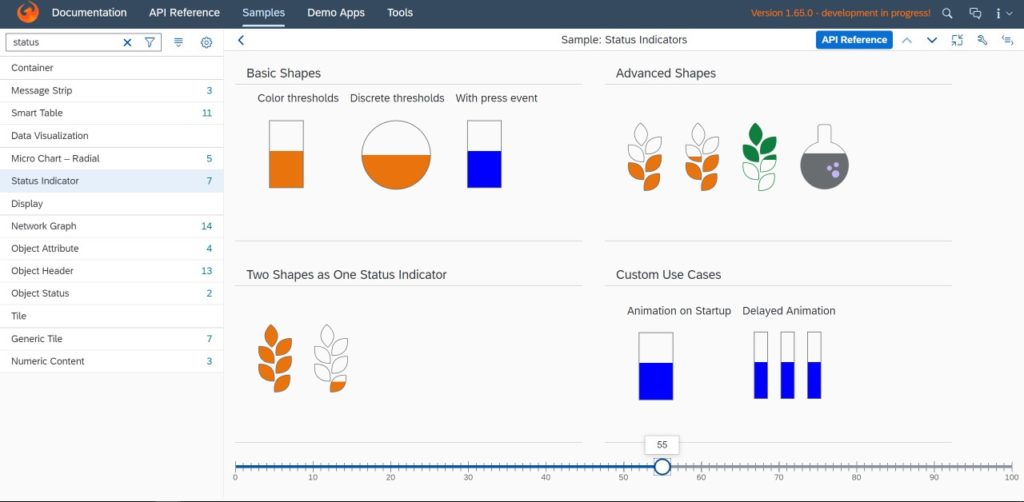The image size is (1024, 502).
Task: Open the global search magnifier
Action: pos(948,13)
